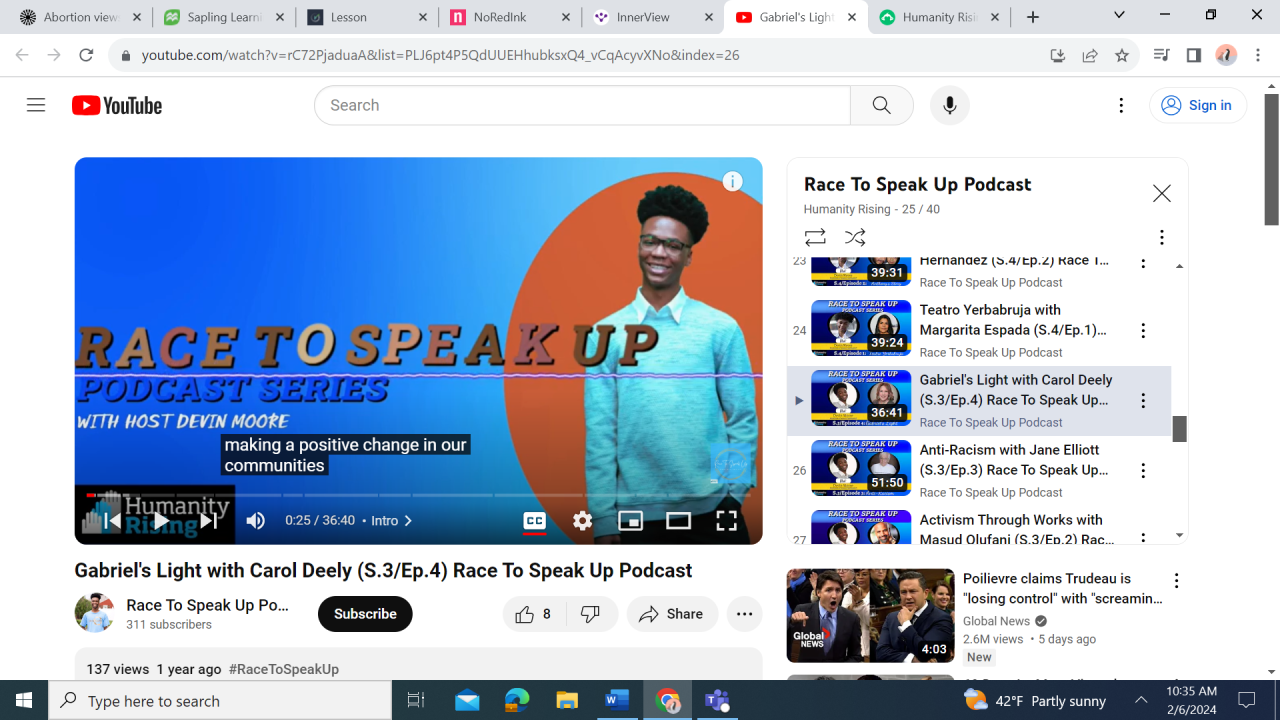The image size is (1280, 720).
Task: Open Microsoft Teams from the taskbar
Action: pyautogui.click(x=717, y=700)
